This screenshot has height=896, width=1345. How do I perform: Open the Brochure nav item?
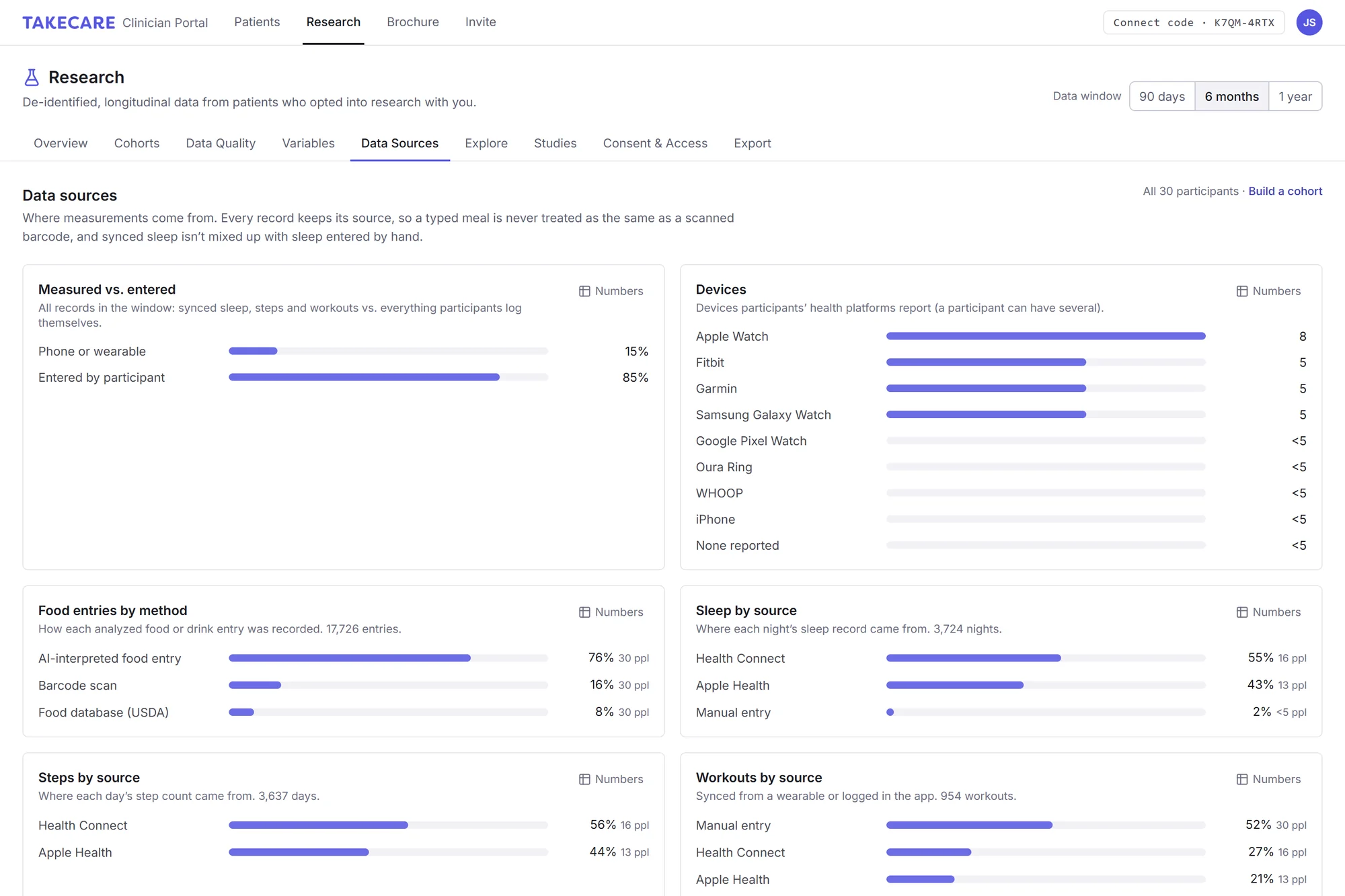413,22
